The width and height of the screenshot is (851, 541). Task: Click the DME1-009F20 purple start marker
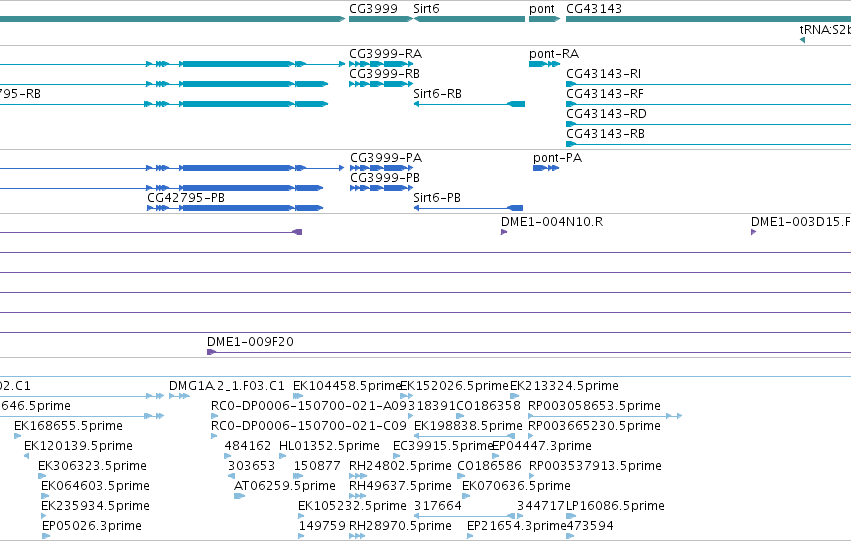pos(211,352)
